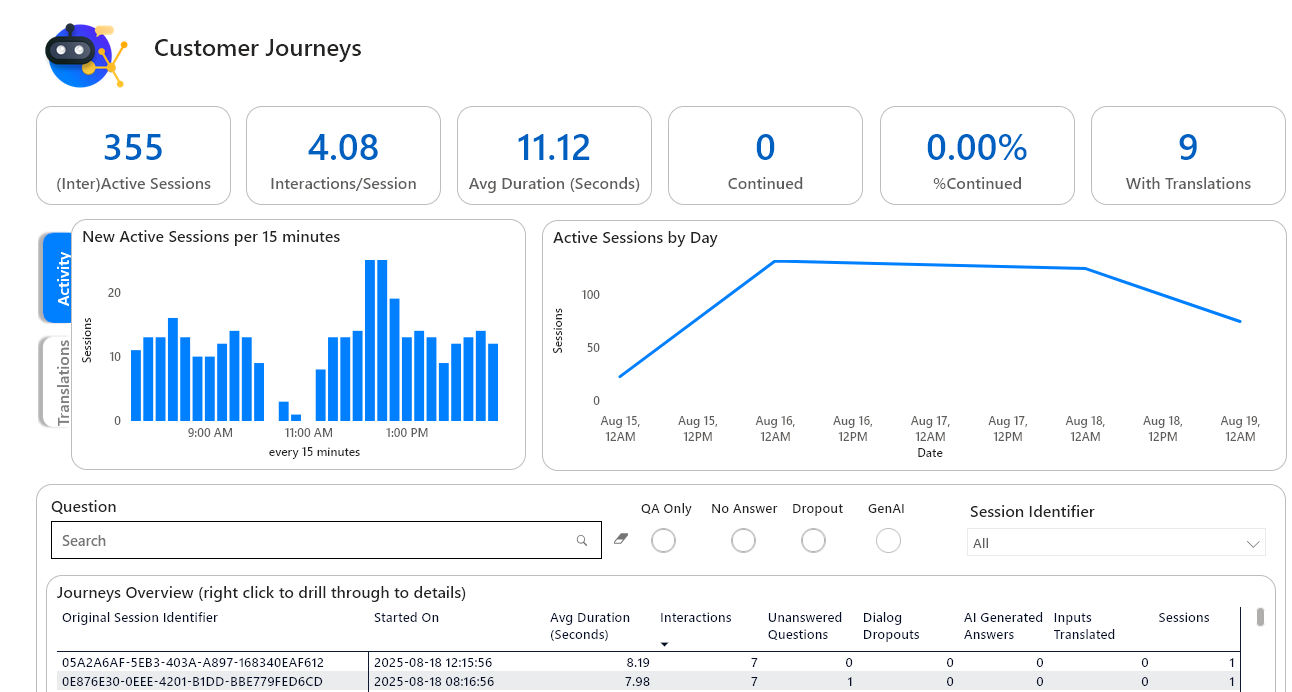The height and width of the screenshot is (692, 1292).
Task: Select the QA Only radio button
Action: point(663,541)
